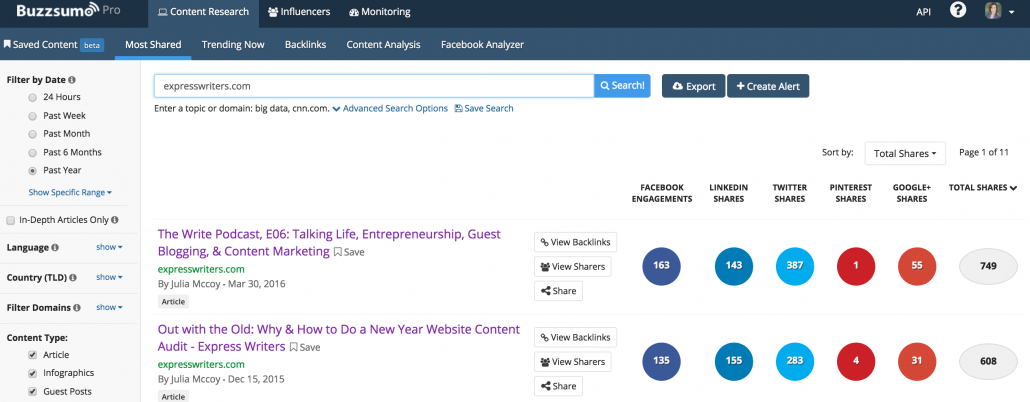1030x402 pixels.
Task: Open the Influencers section
Action: coord(299,12)
